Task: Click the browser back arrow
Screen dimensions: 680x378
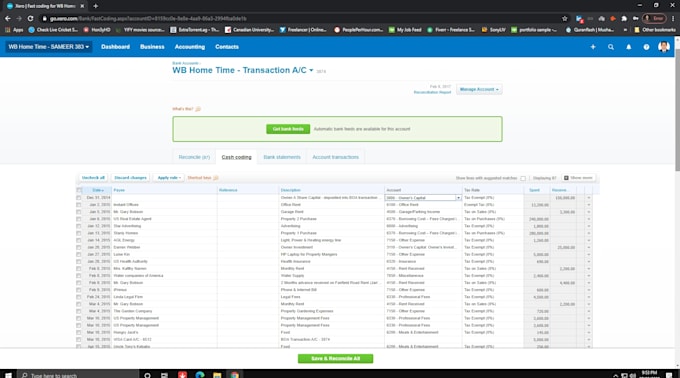Action: pyautogui.click(x=7, y=19)
